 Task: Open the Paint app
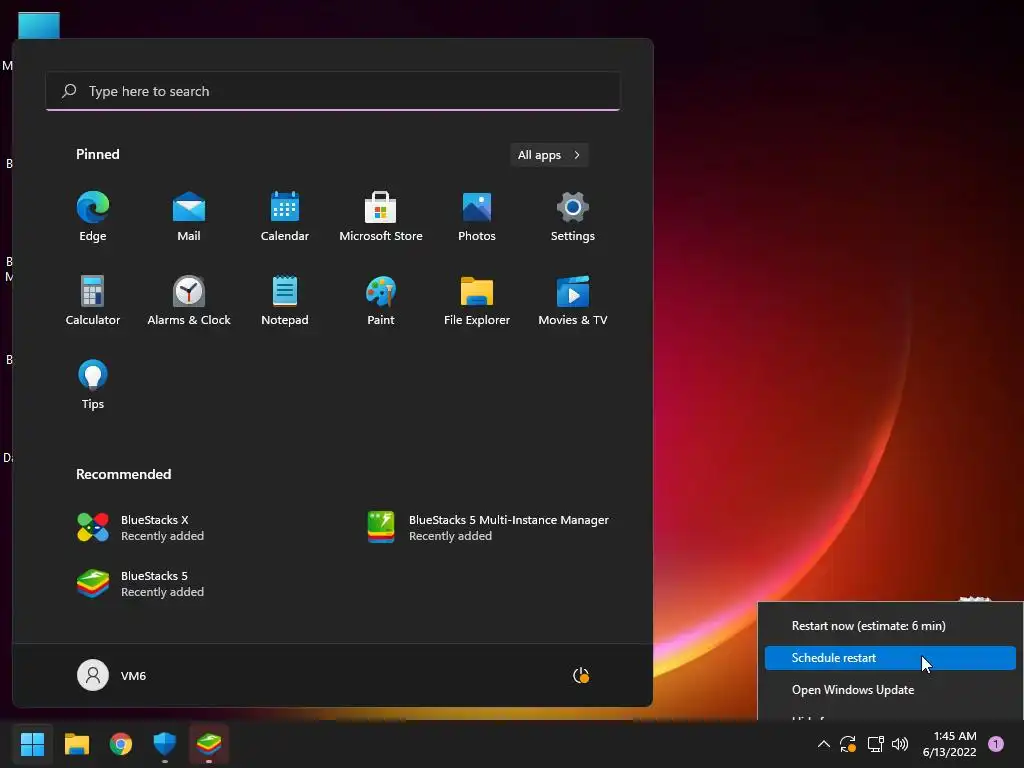[381, 300]
